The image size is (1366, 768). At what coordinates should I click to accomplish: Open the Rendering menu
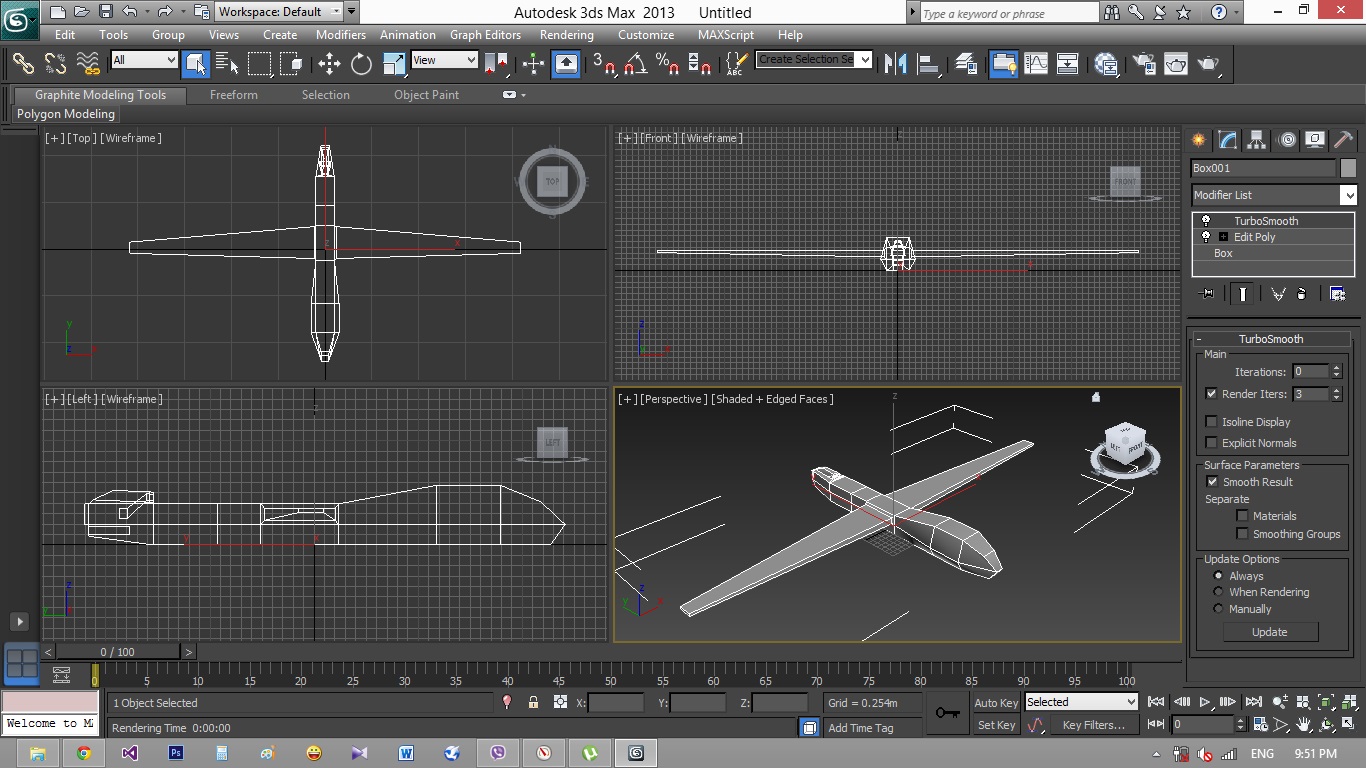click(567, 34)
